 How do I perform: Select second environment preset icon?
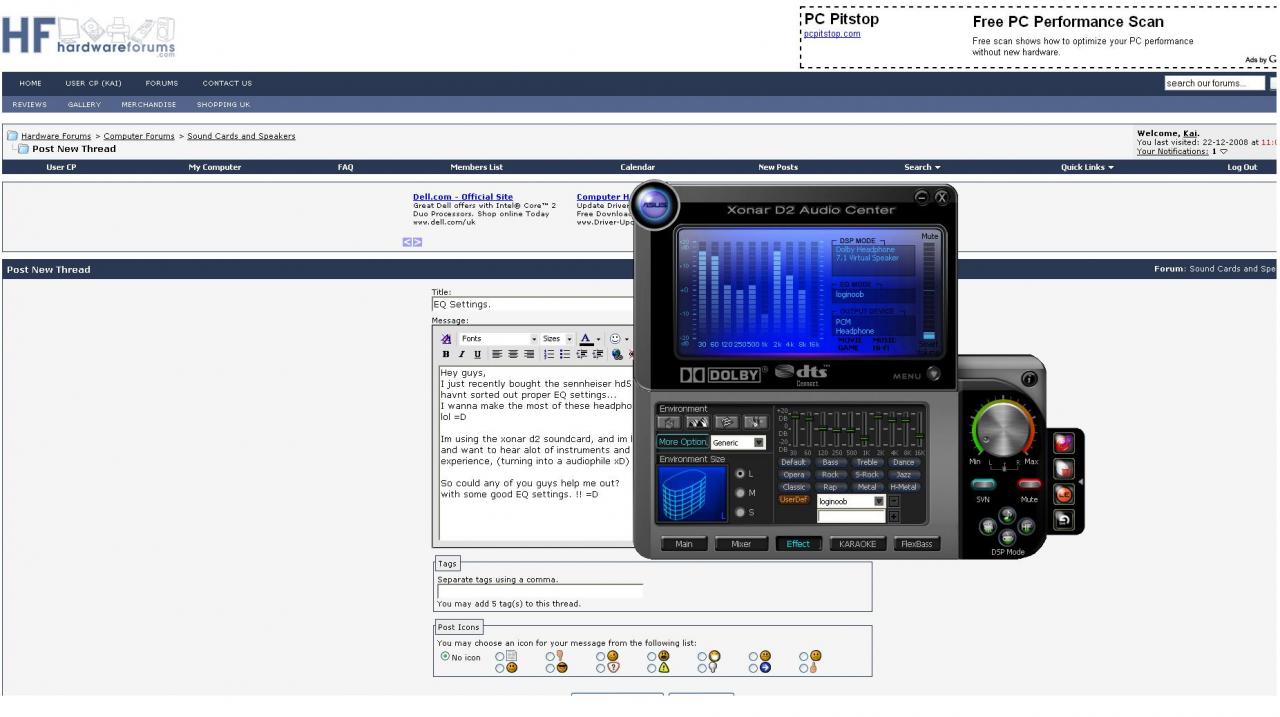coord(697,423)
